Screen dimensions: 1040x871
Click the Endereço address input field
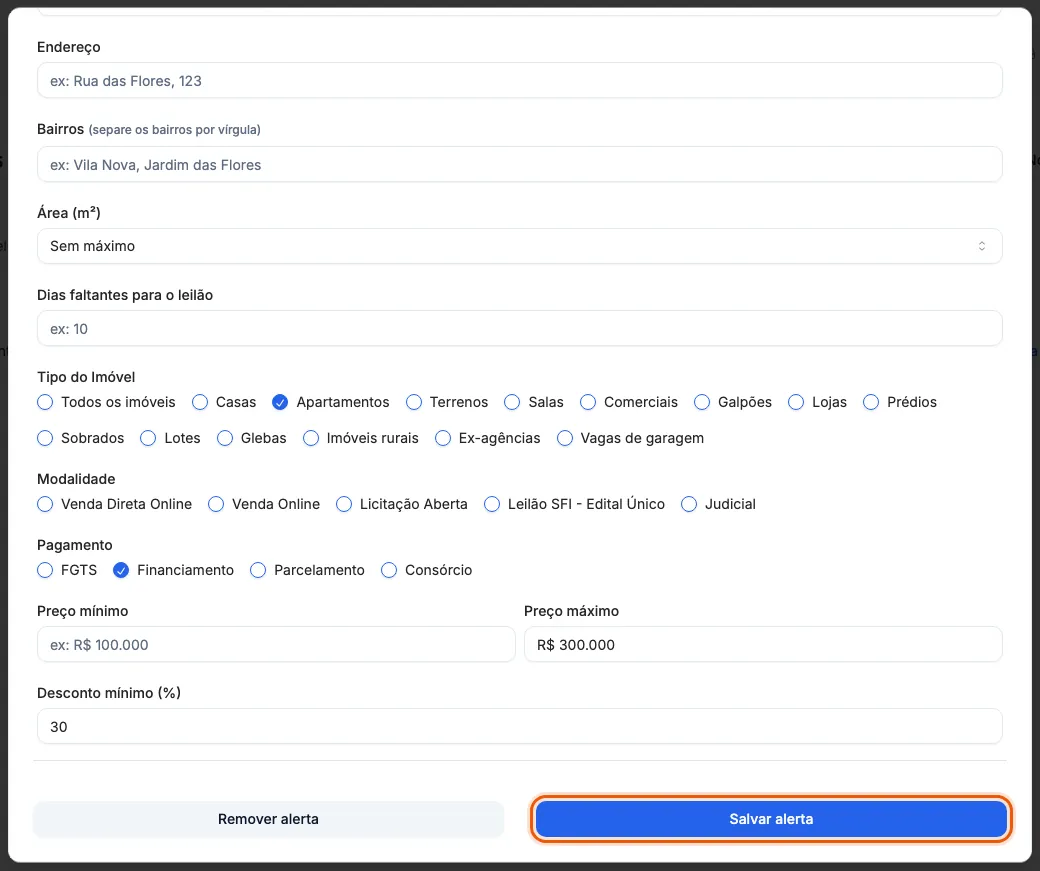point(519,81)
